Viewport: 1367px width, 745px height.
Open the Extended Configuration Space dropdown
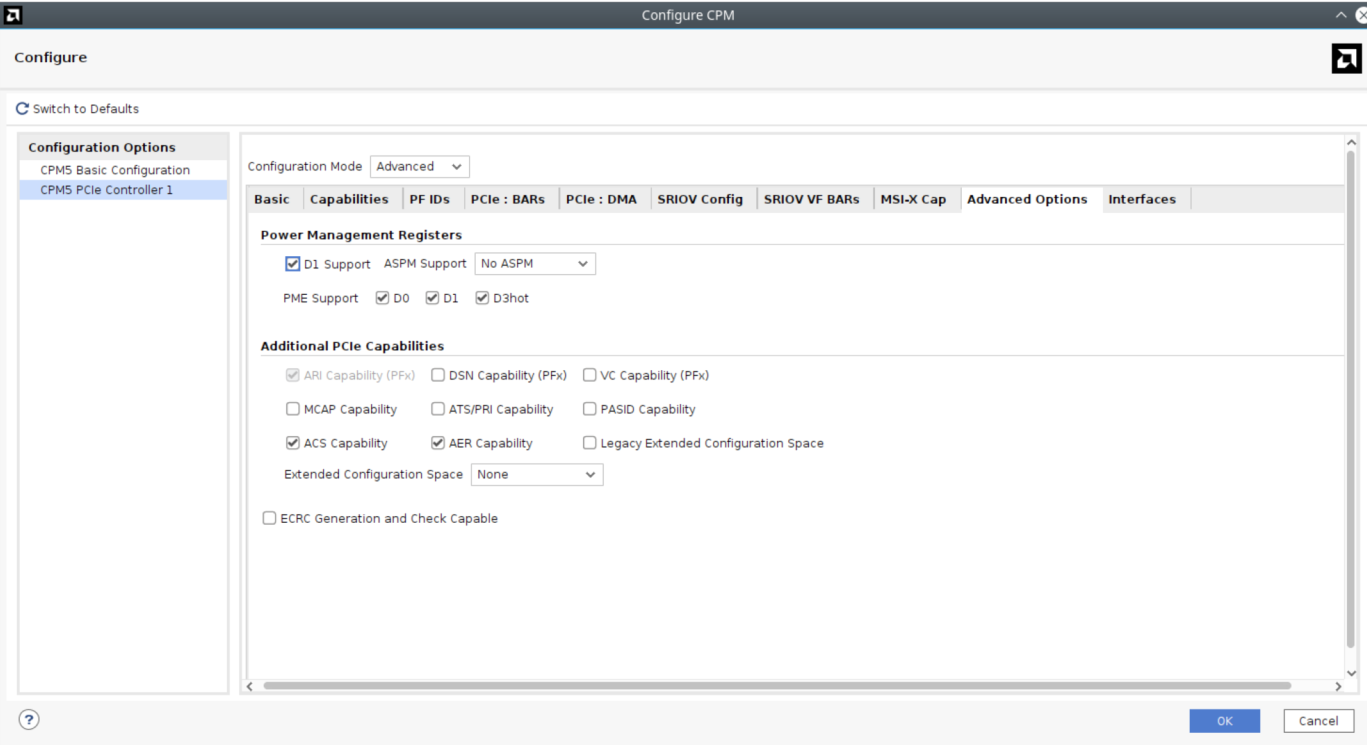[536, 475]
